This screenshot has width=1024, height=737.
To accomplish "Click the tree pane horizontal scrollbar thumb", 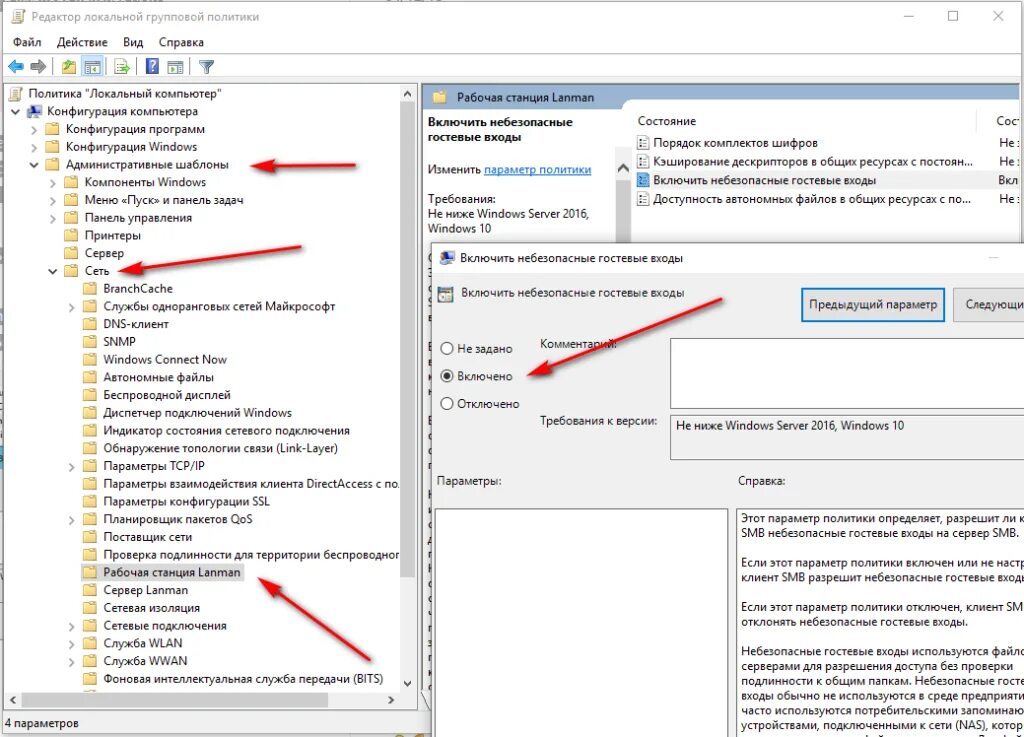I will pos(174,700).
